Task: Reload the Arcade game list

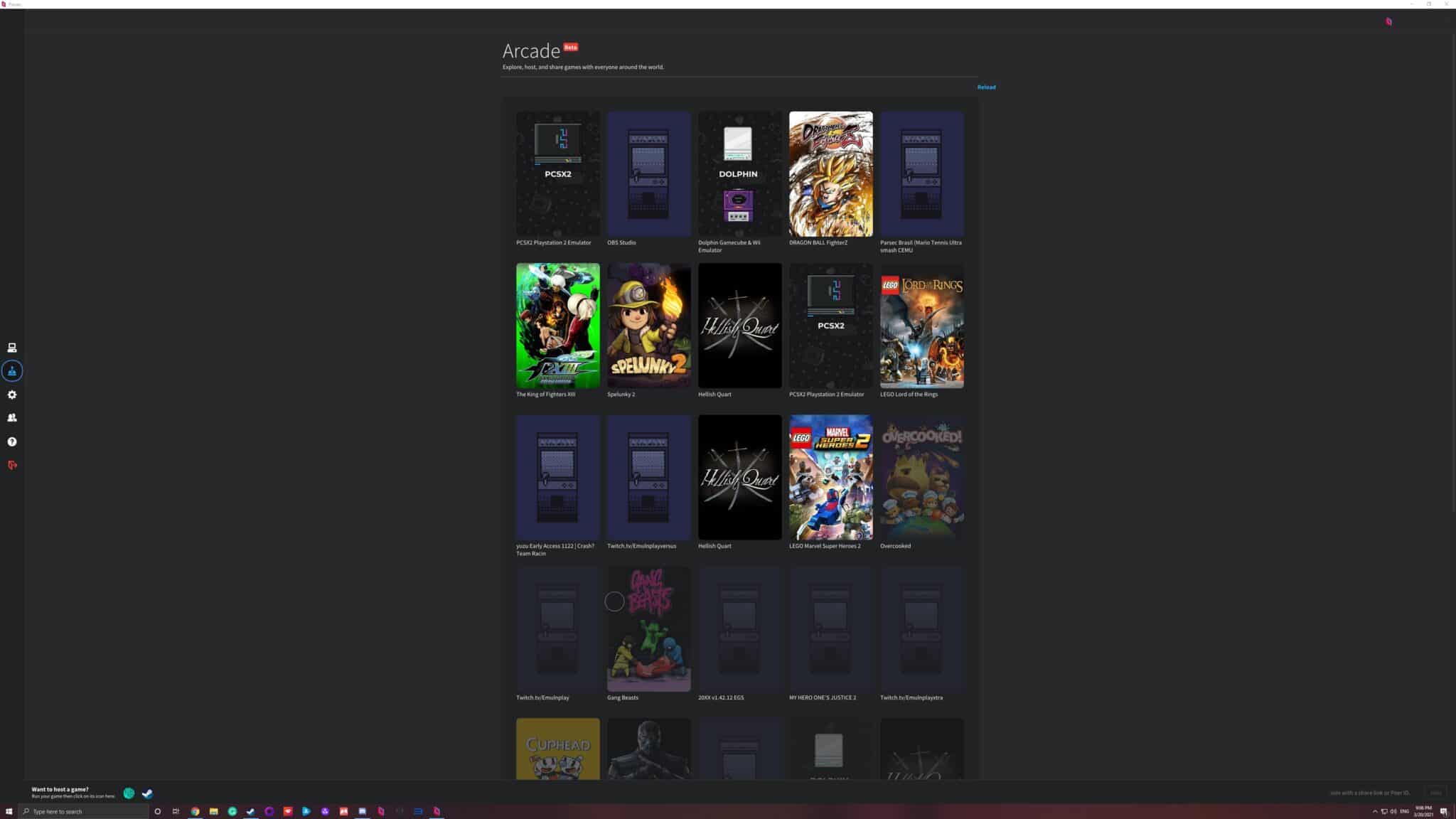Action: (x=986, y=87)
